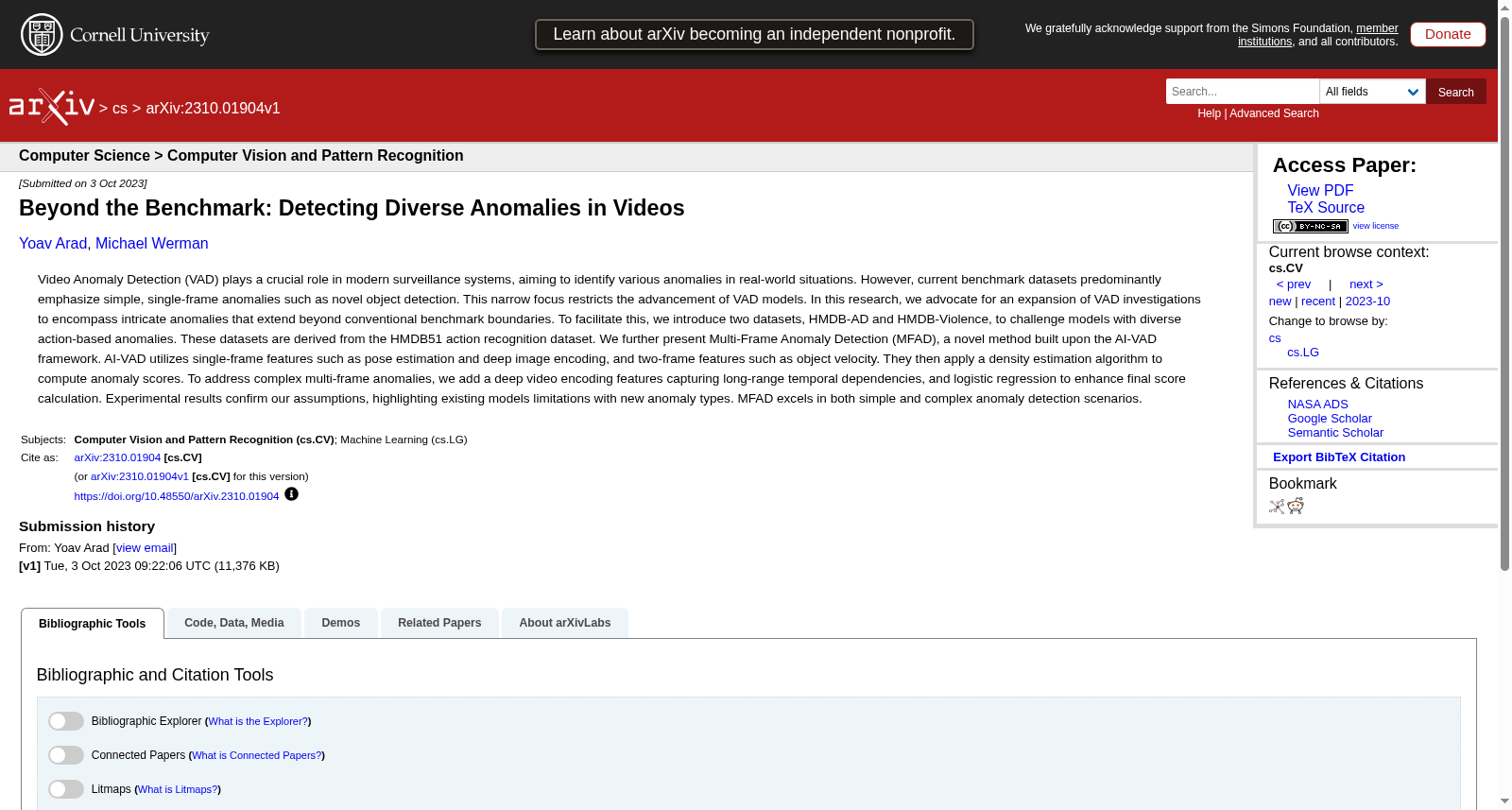1512x810 pixels.
Task: Open NASA ADS citations link
Action: coord(1317,405)
